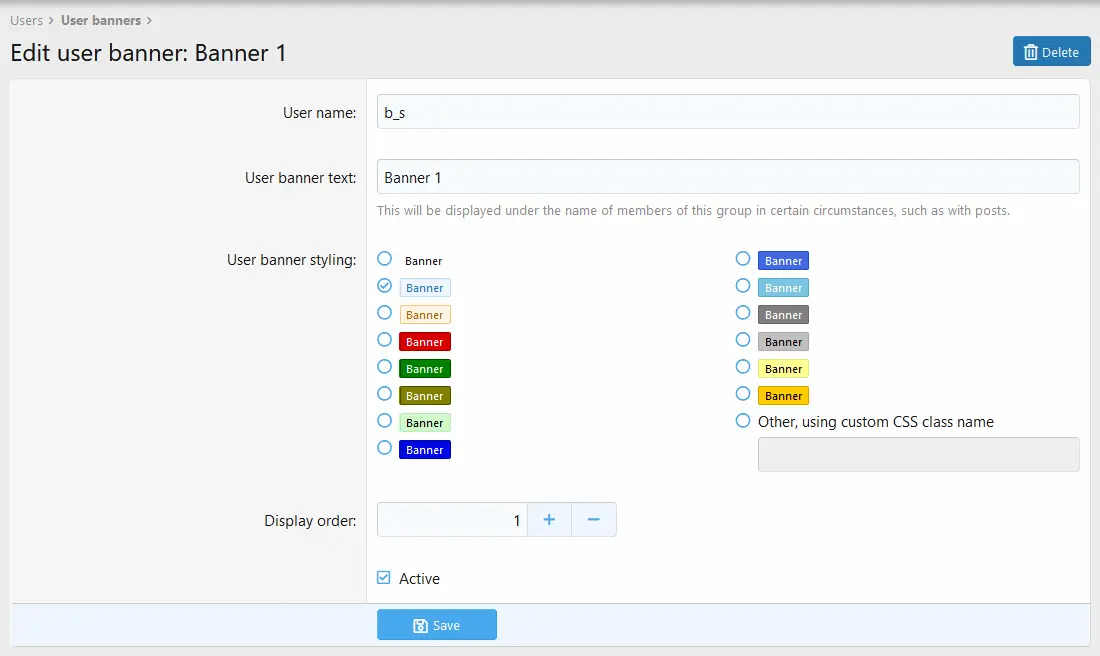Click the Display order number field
1100x656 pixels.
[452, 520]
